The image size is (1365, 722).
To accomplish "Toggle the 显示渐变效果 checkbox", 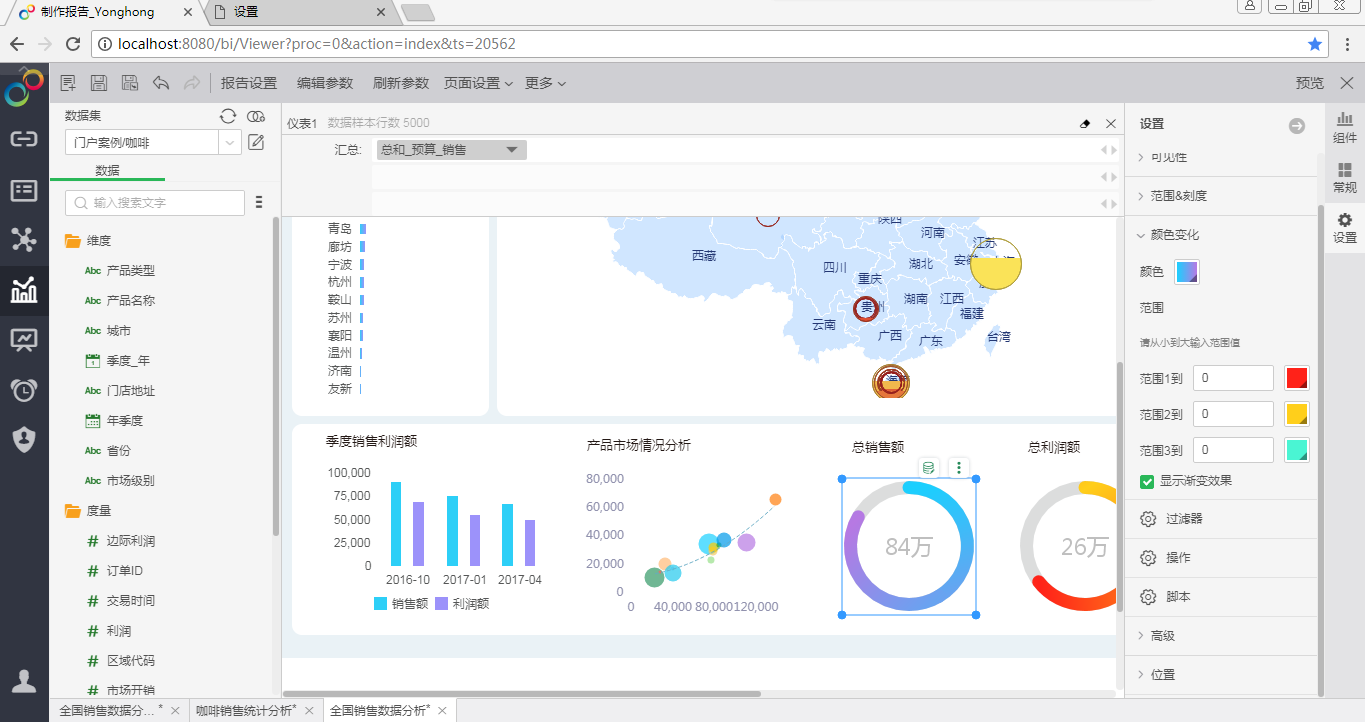I will click(1147, 481).
